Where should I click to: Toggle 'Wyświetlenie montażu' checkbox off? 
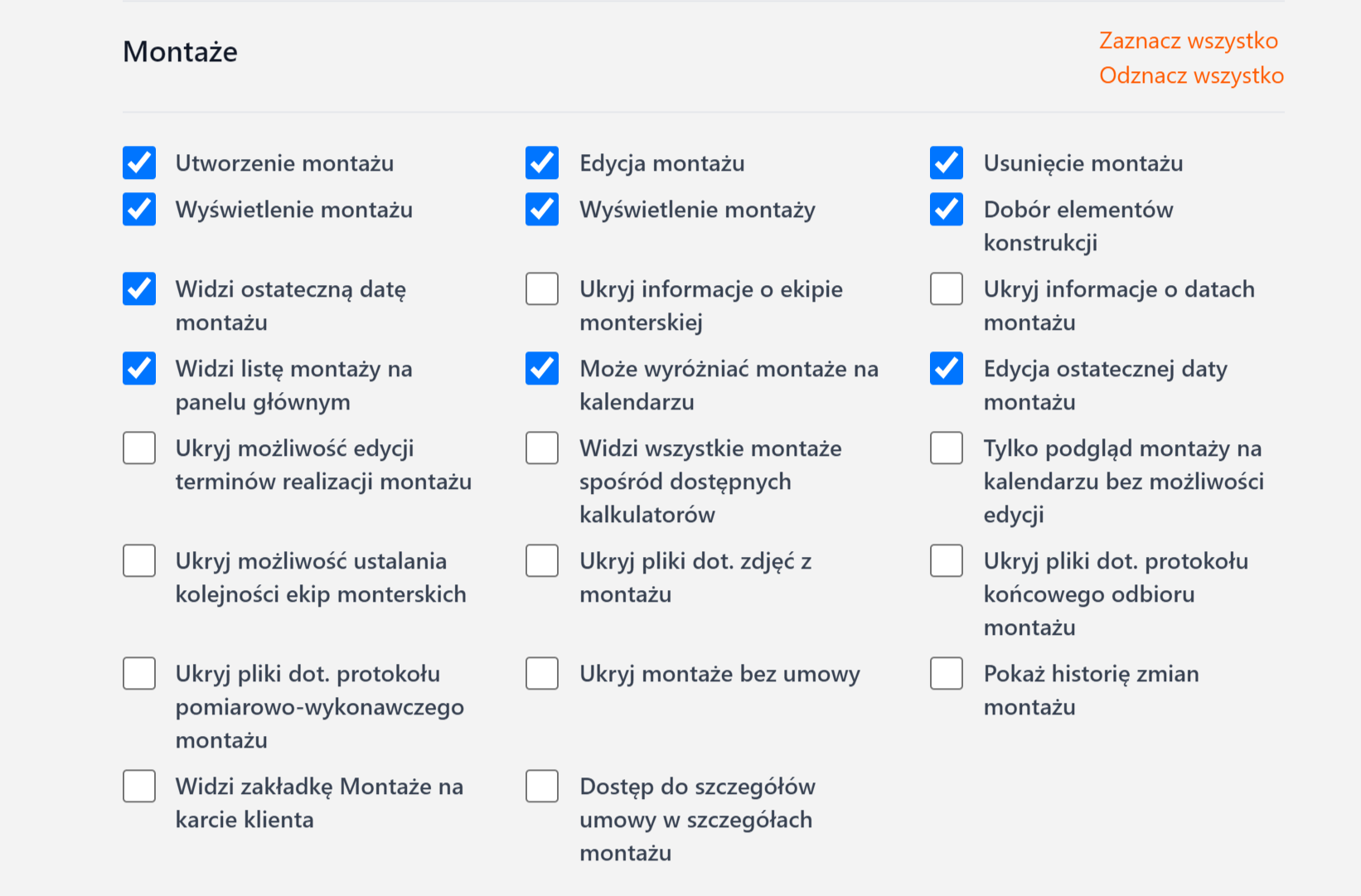point(139,210)
